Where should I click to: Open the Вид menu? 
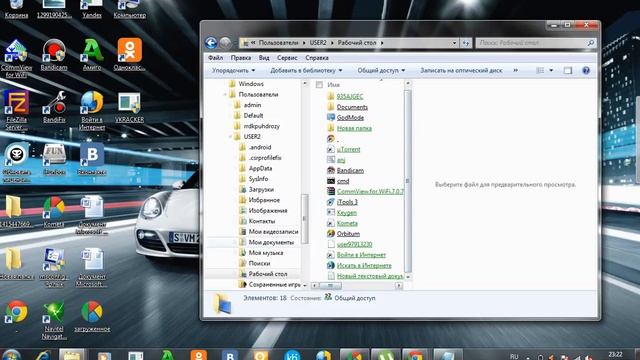264,58
